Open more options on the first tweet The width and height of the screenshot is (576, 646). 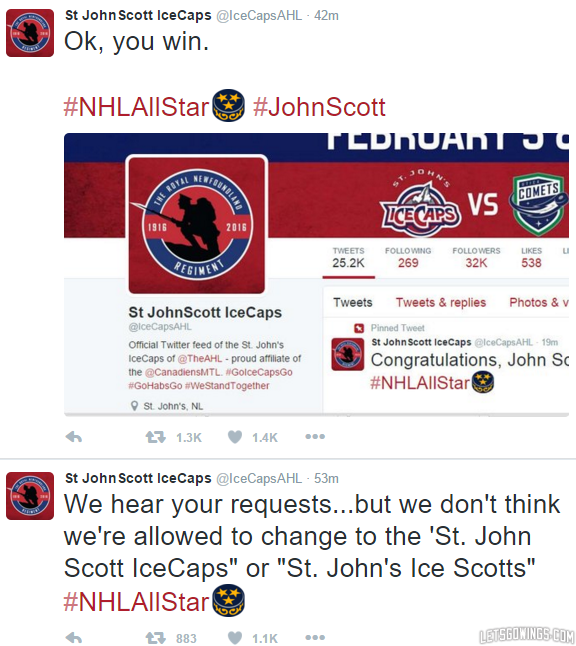315,436
